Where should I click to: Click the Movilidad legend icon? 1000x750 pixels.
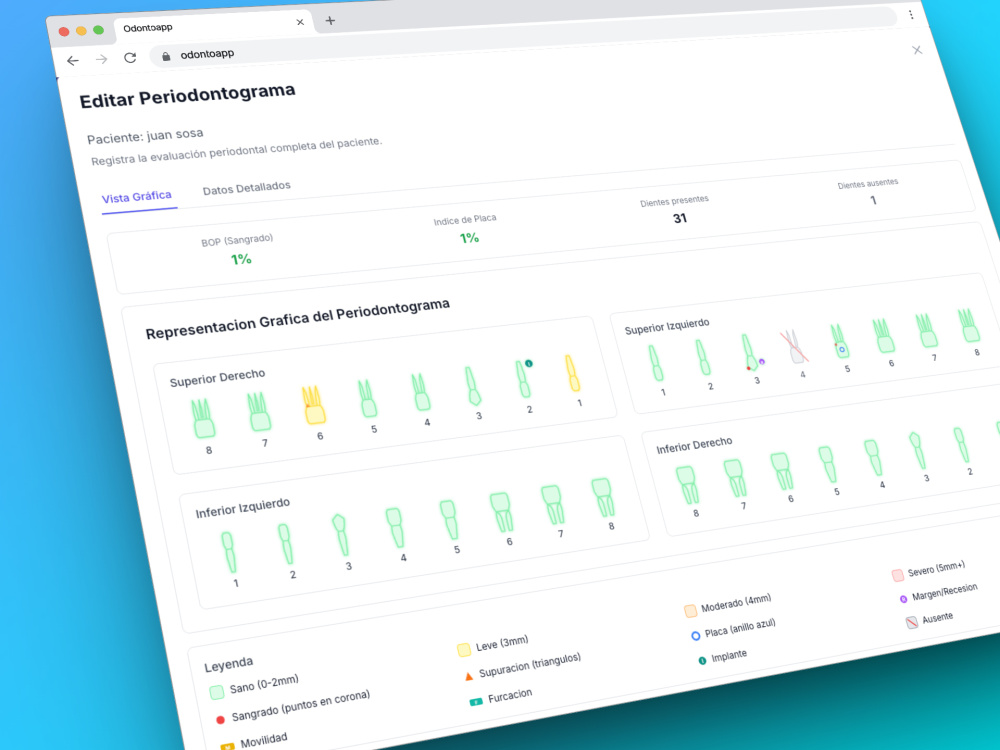[x=227, y=746]
